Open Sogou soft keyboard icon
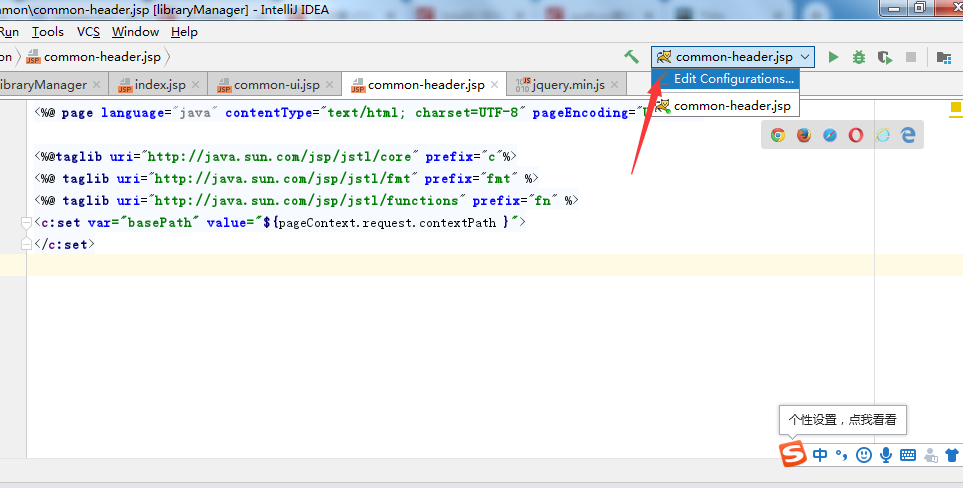Viewport: 963px width, 488px height. pyautogui.click(x=908, y=455)
